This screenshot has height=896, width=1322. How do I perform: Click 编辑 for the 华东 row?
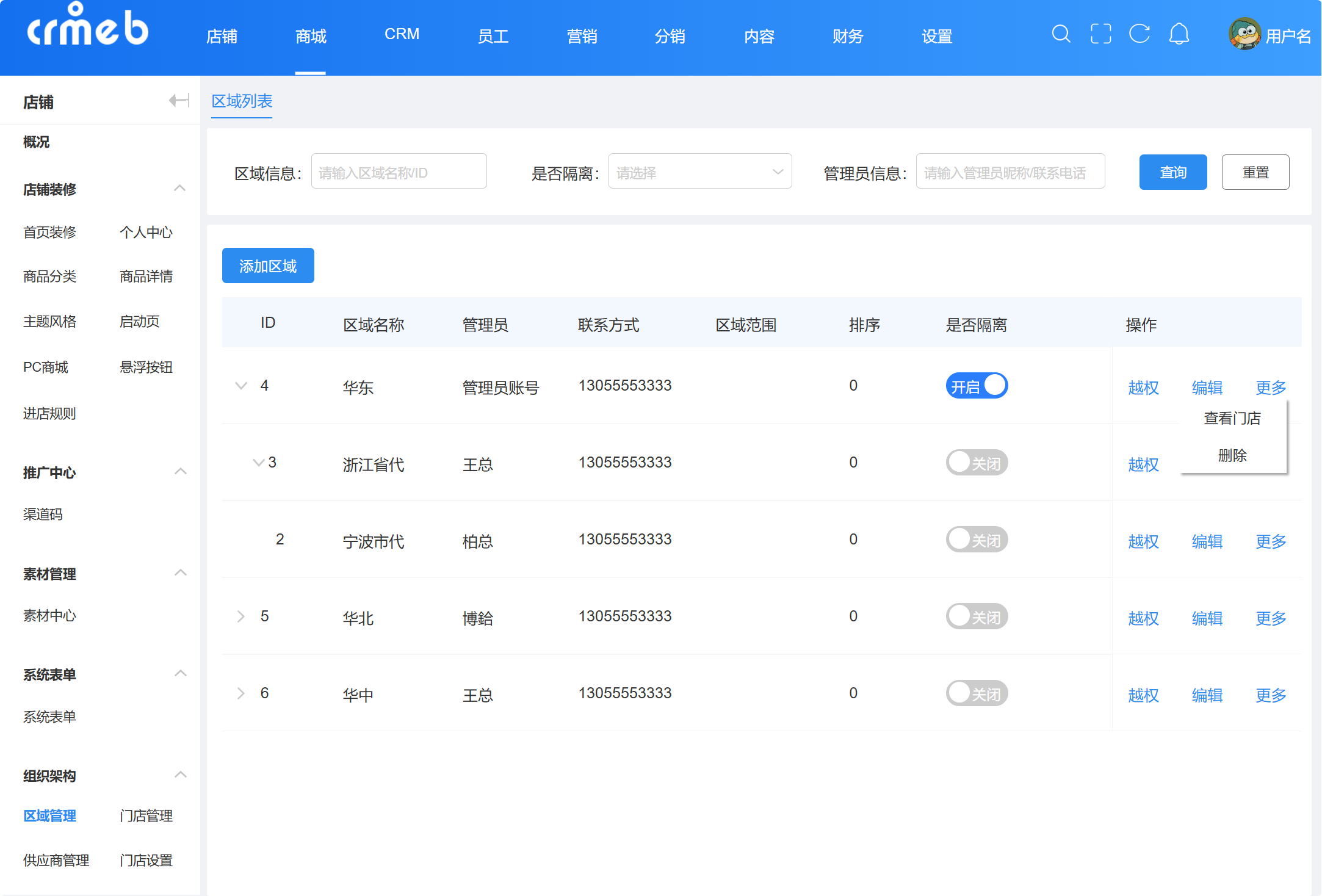1207,388
